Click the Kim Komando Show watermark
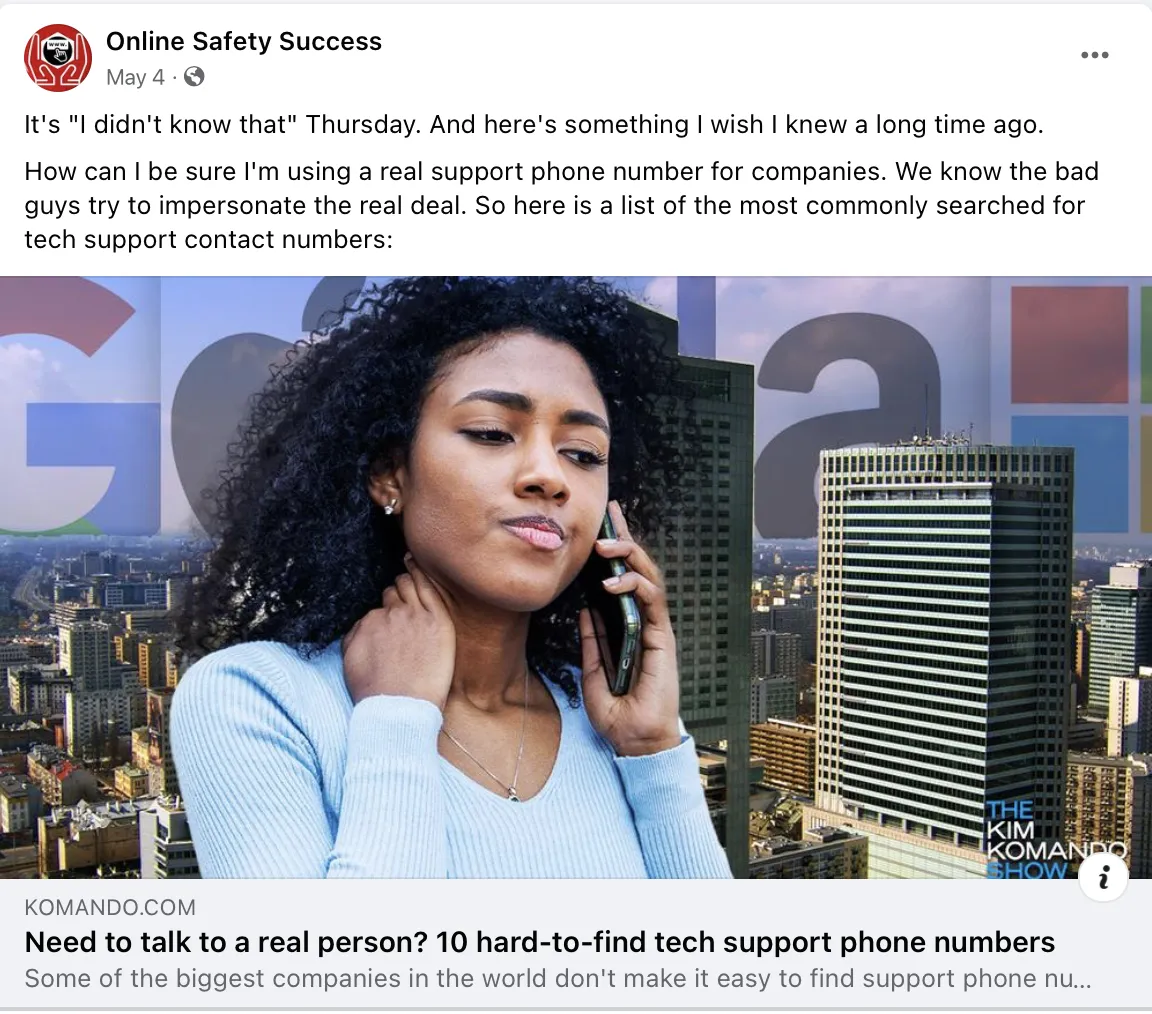The image size is (1152, 1014). click(1054, 839)
